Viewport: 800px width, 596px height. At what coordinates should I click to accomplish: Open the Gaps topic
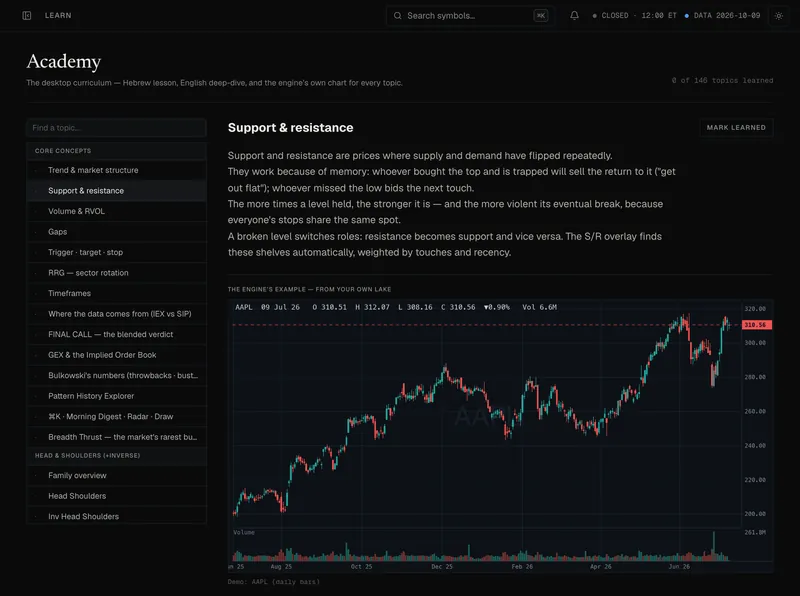tap(116, 232)
